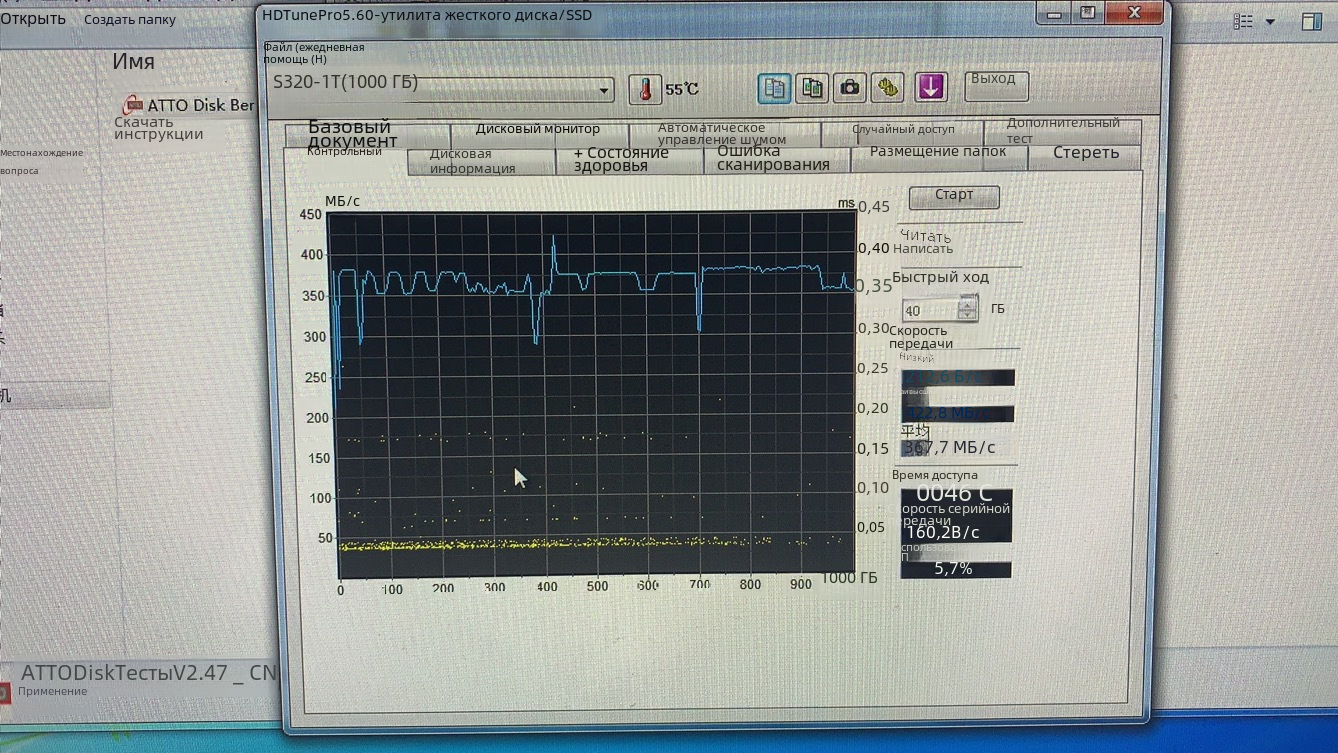Click the 40 ГБ spinner arrows
1338x753 pixels.
pyautogui.click(x=967, y=310)
